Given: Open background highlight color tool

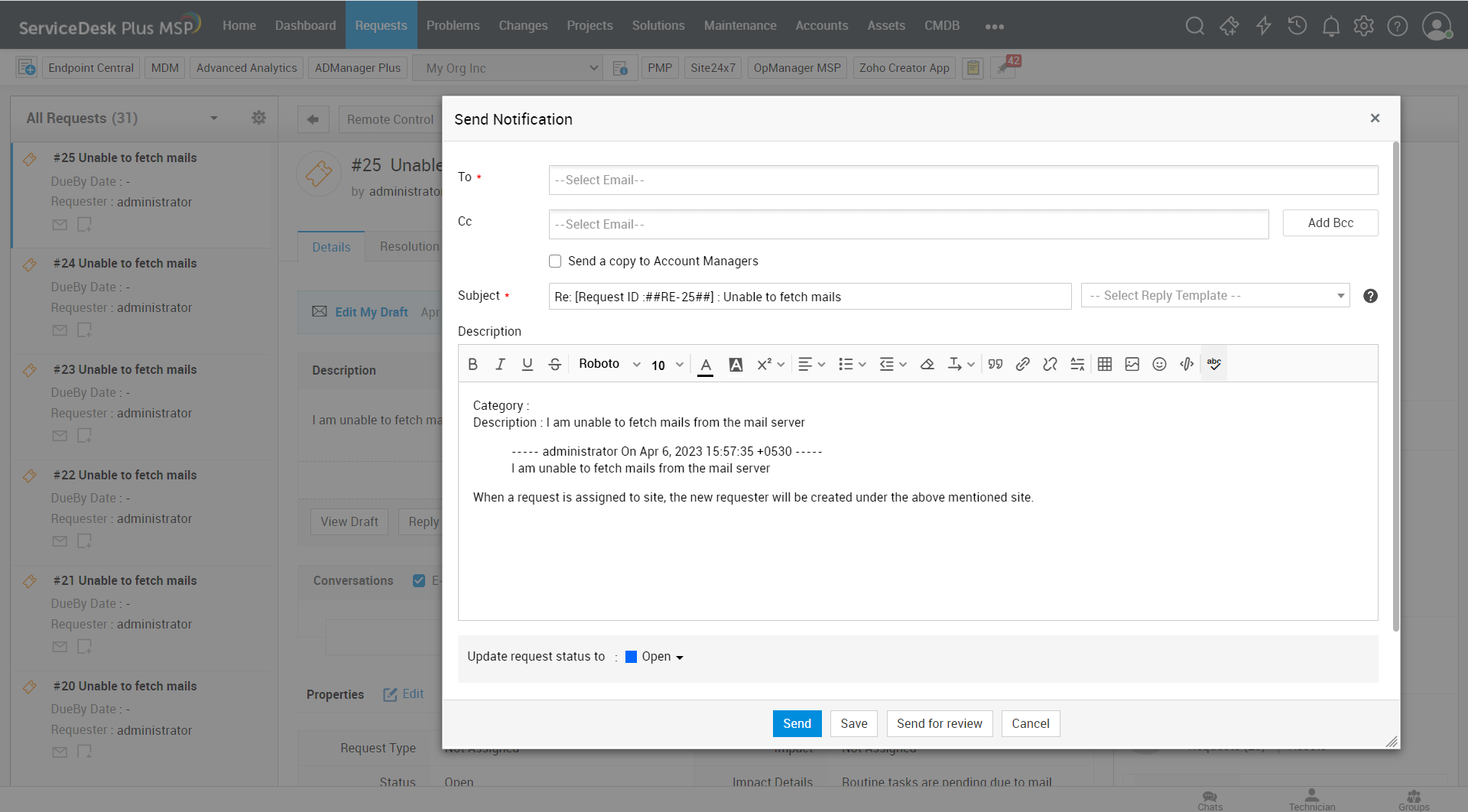Looking at the screenshot, I should (x=736, y=365).
